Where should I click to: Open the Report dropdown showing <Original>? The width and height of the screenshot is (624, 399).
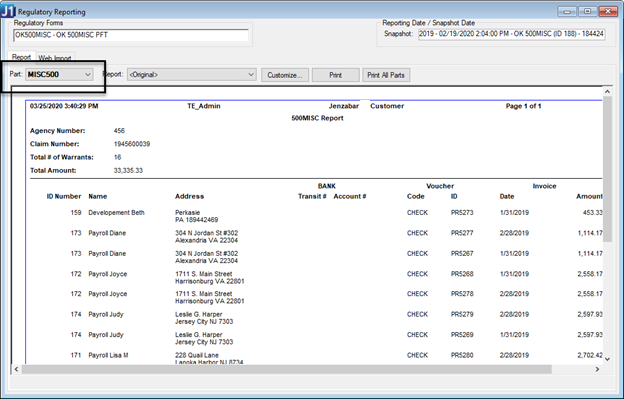coord(191,74)
